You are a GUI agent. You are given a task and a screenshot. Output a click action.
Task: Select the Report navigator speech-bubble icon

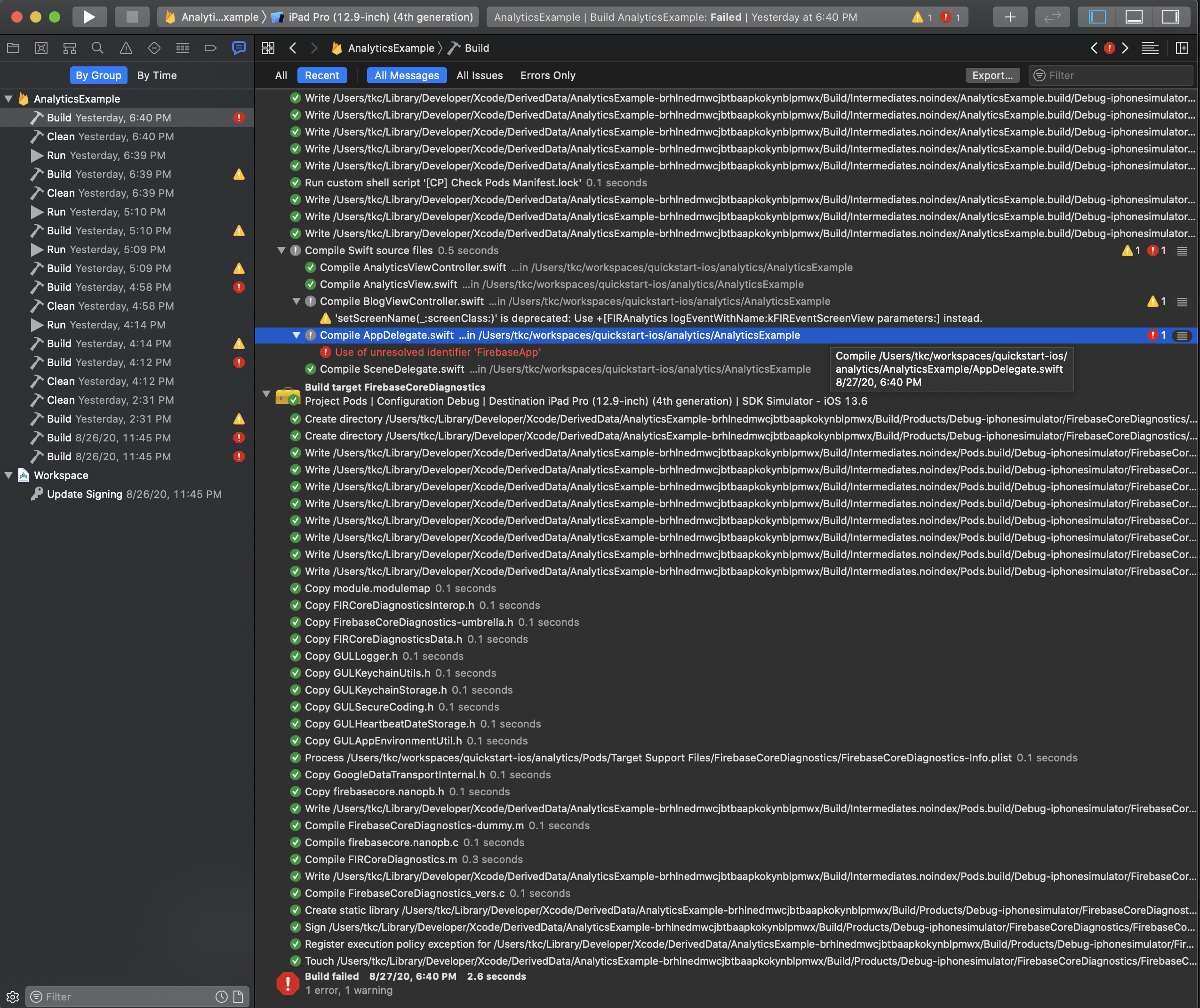239,48
